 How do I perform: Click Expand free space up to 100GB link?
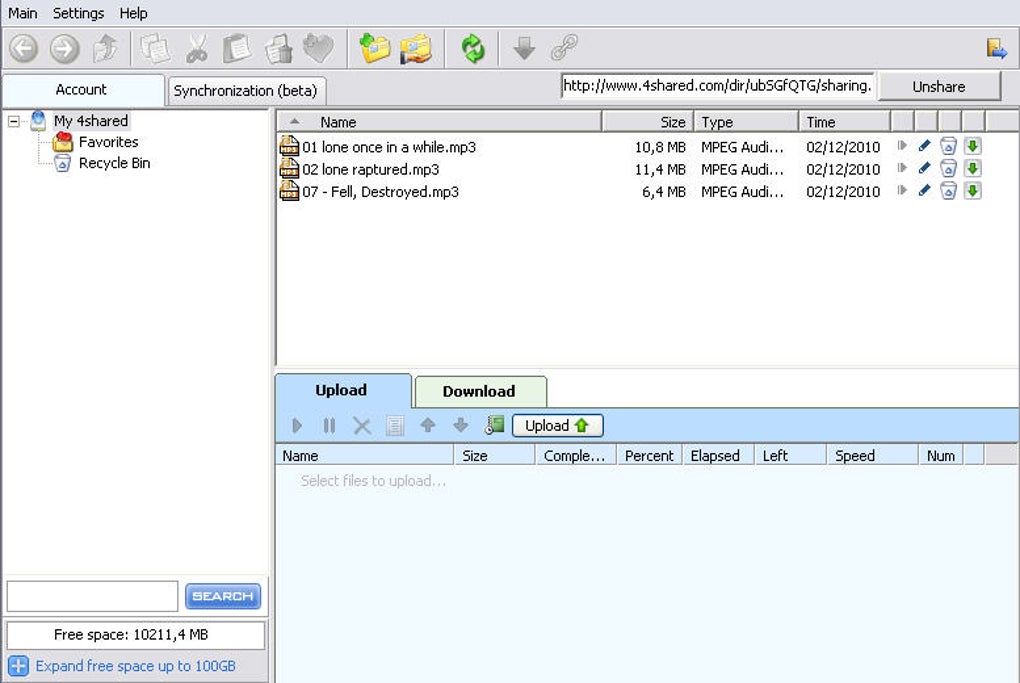(135, 666)
